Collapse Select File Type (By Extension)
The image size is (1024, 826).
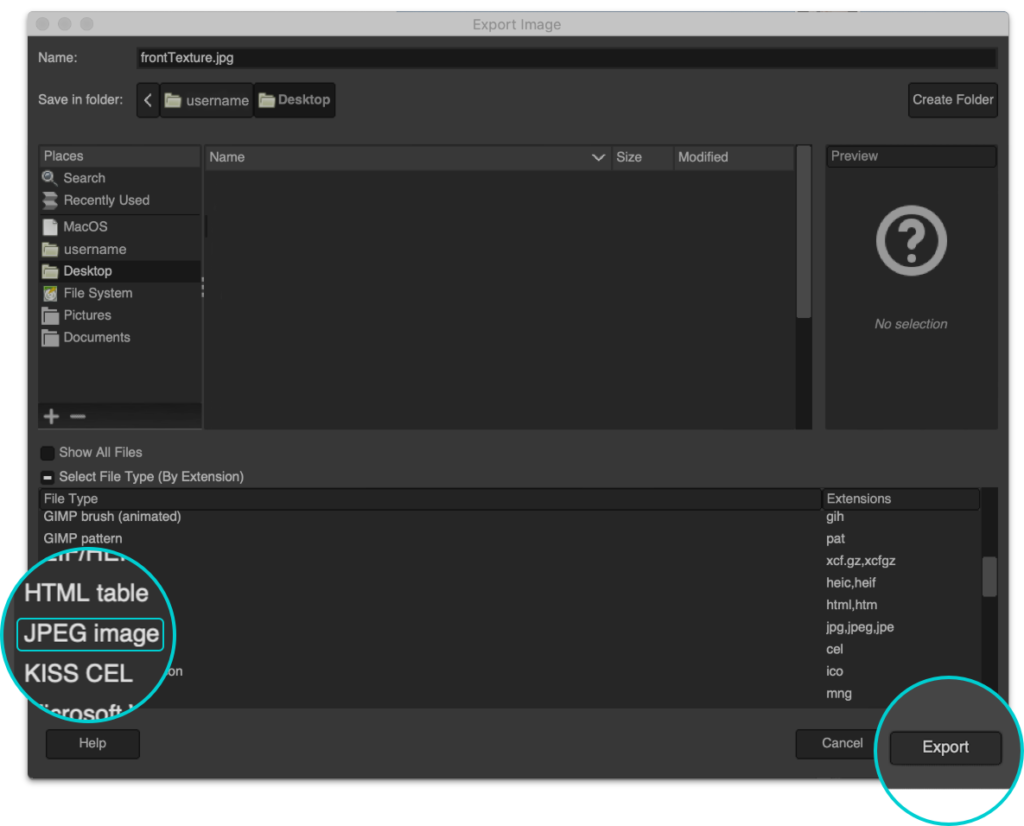(x=47, y=477)
